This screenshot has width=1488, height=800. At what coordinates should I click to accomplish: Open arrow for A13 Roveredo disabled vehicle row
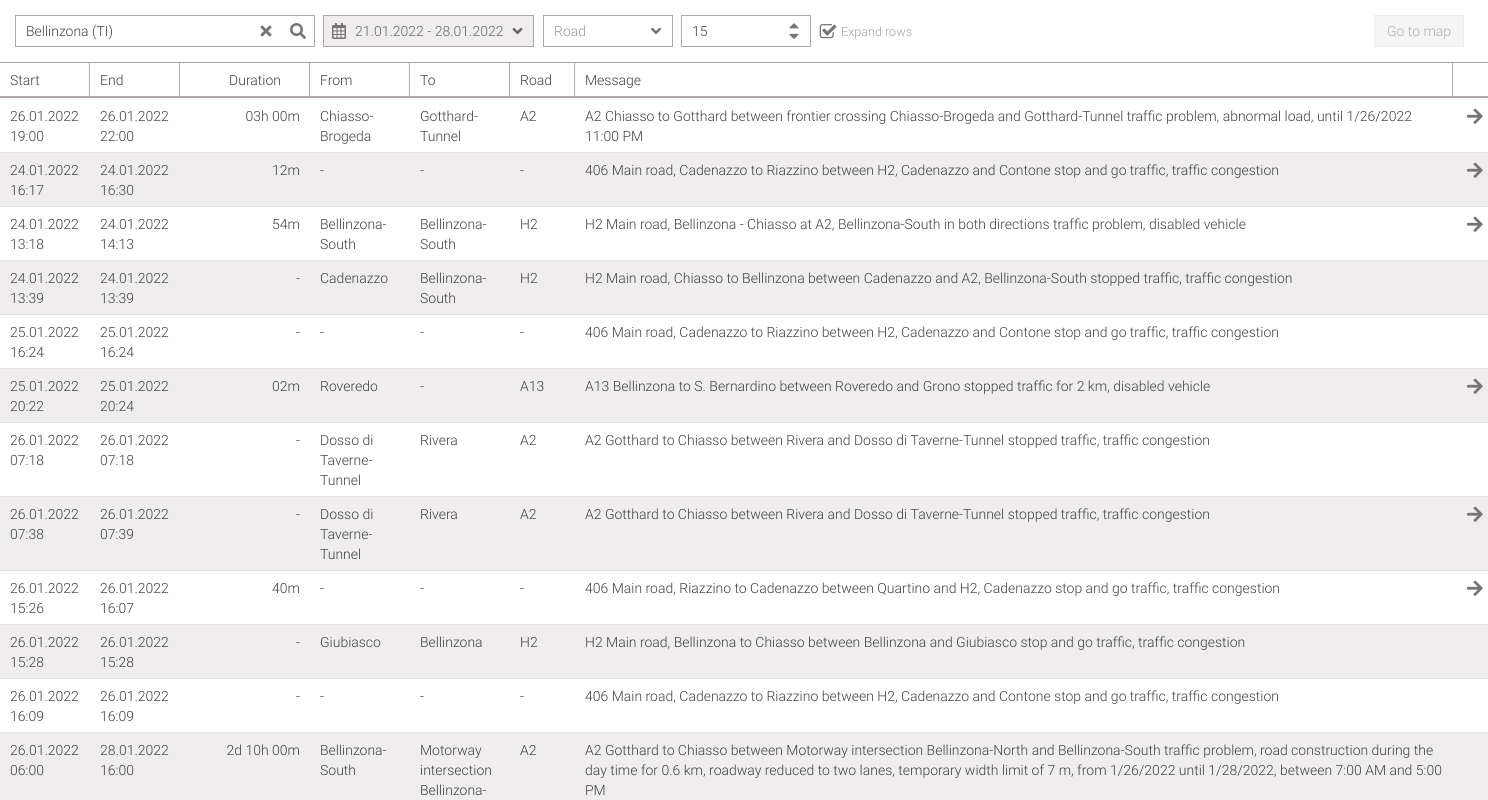coord(1474,387)
